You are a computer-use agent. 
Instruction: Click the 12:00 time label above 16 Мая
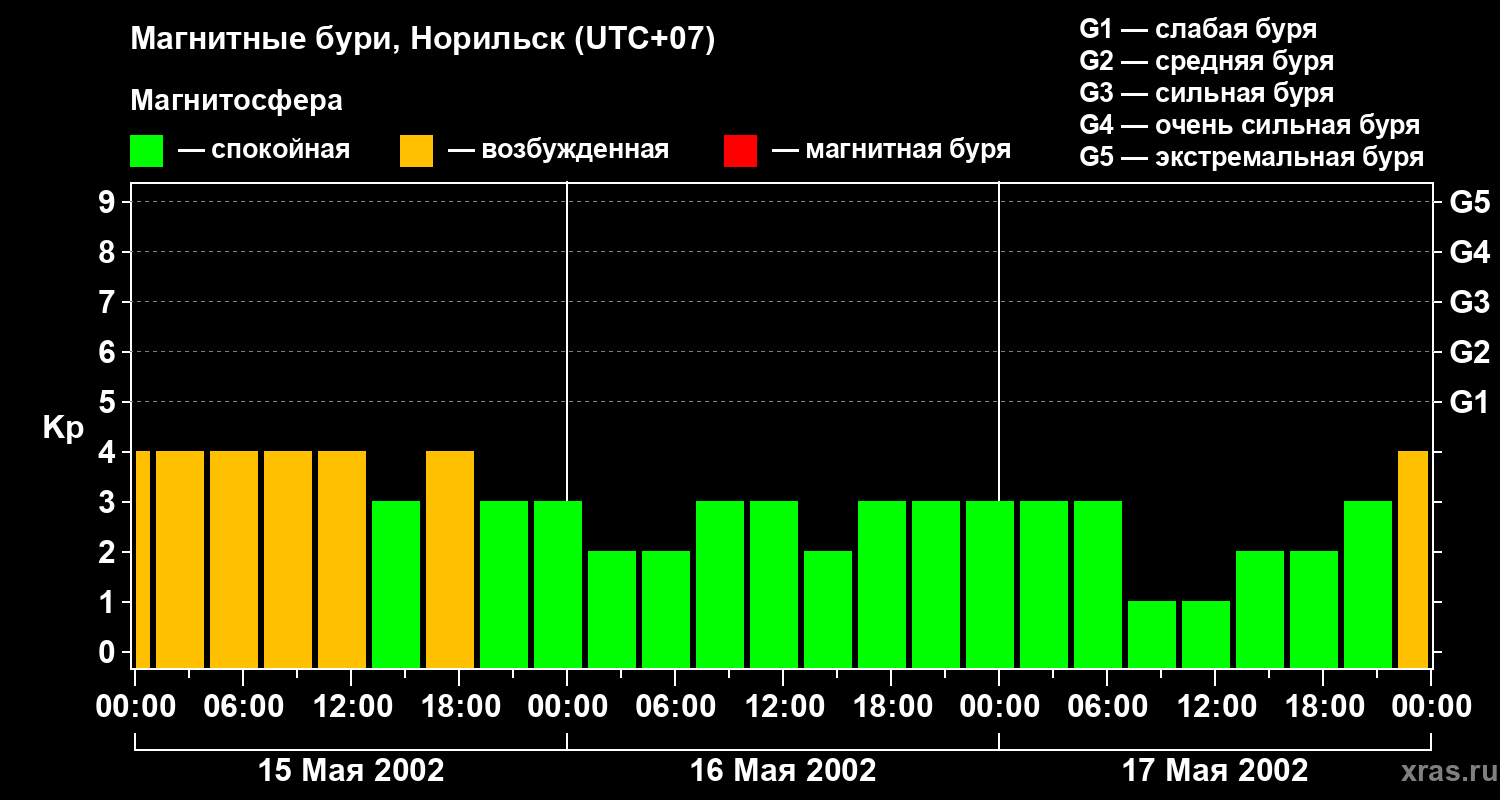click(x=783, y=707)
